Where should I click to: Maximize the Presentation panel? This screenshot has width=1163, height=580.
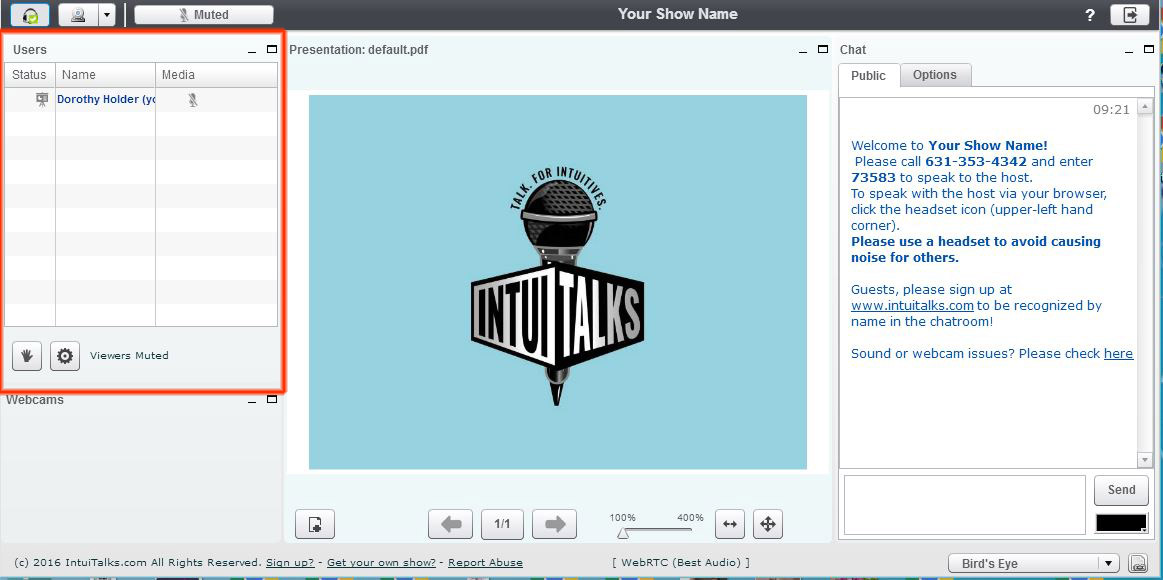tap(823, 50)
